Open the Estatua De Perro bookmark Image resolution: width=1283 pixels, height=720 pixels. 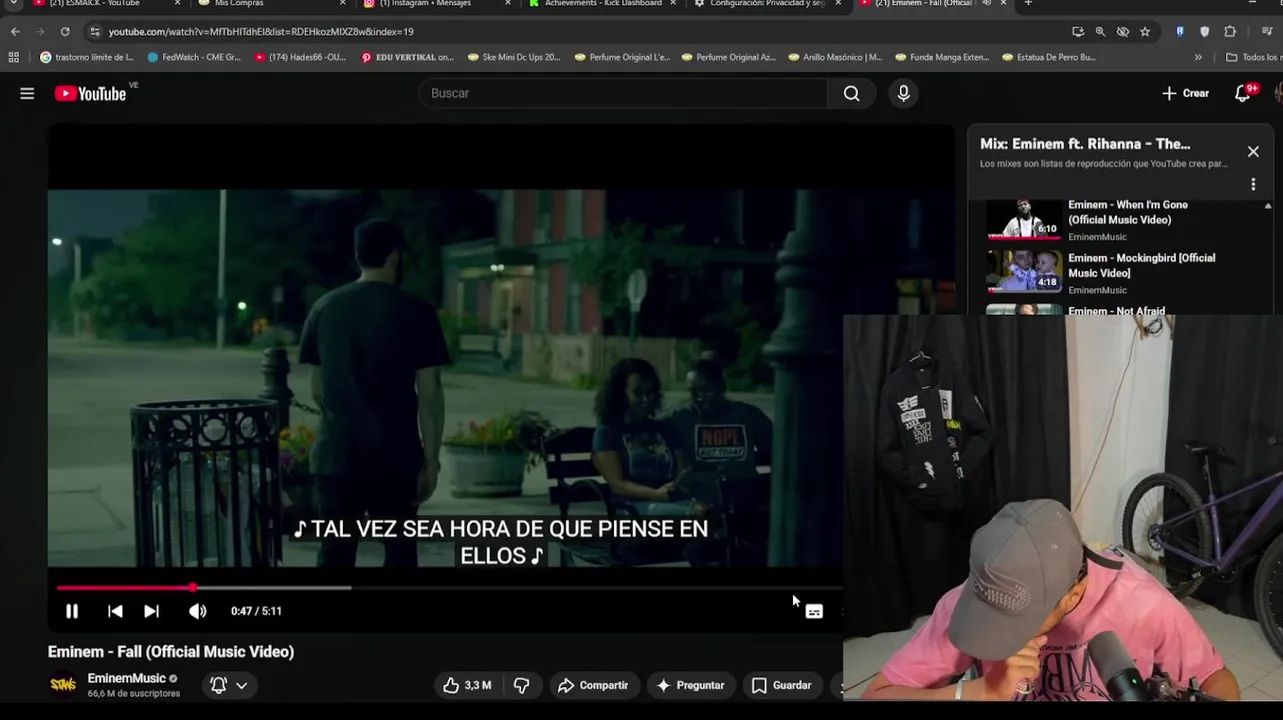pyautogui.click(x=1049, y=57)
